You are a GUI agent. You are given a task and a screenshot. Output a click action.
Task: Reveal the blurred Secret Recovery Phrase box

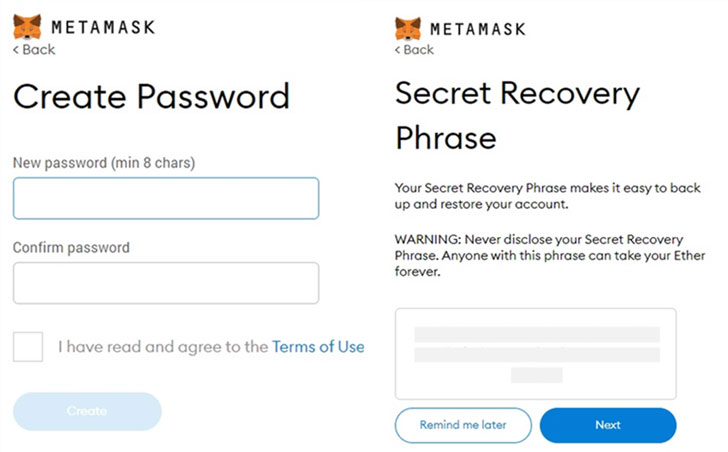535,354
